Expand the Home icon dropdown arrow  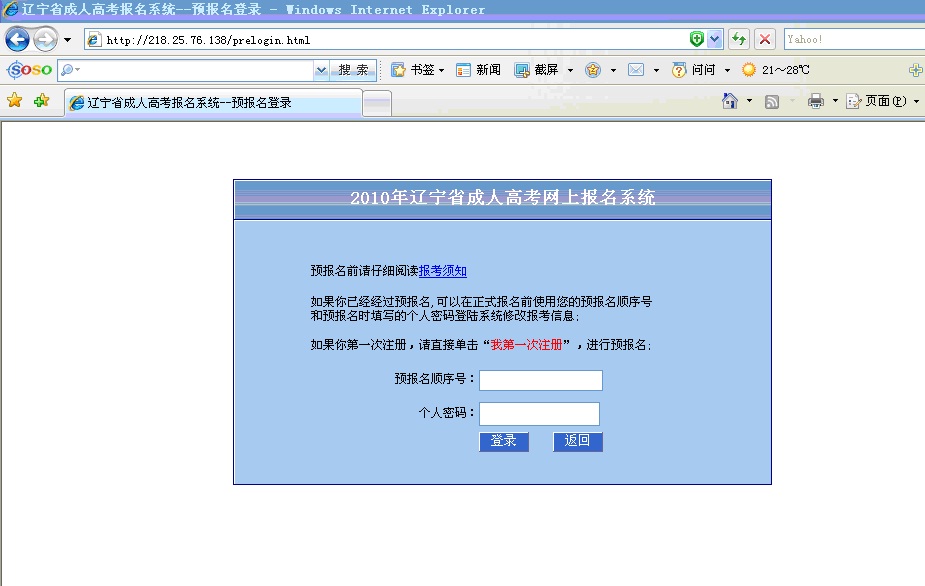point(749,101)
